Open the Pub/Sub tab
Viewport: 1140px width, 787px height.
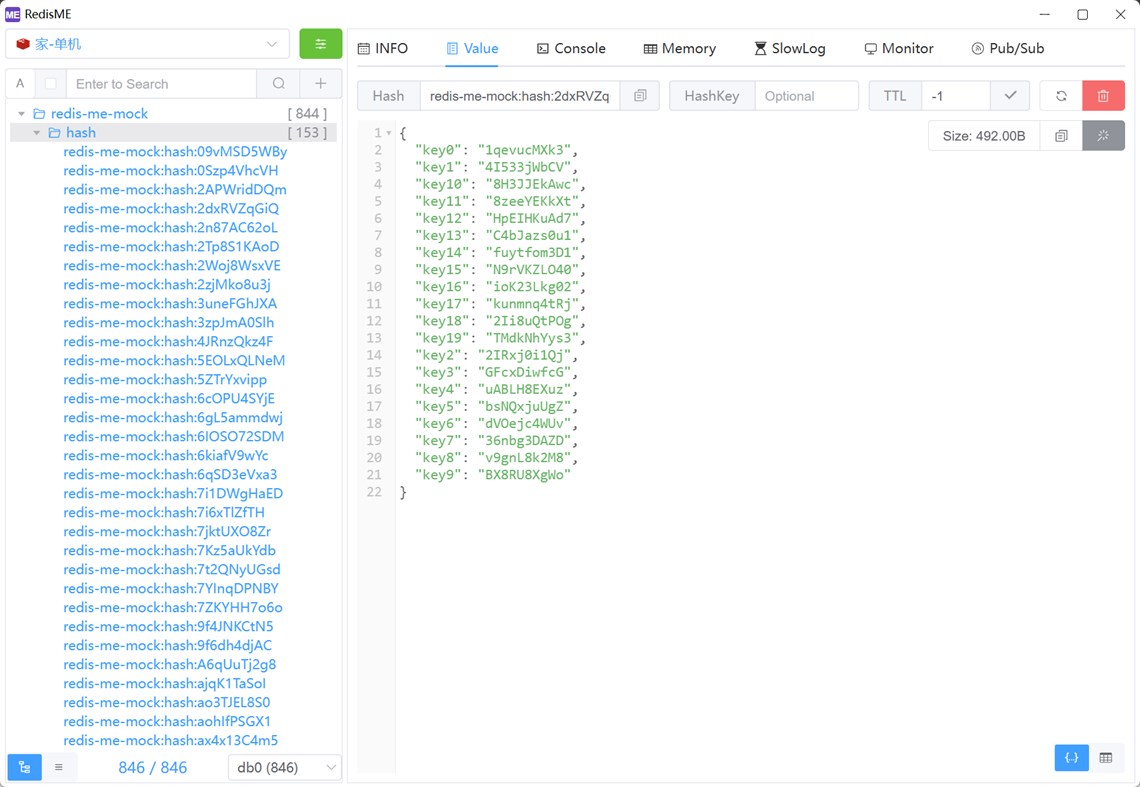click(x=1008, y=49)
